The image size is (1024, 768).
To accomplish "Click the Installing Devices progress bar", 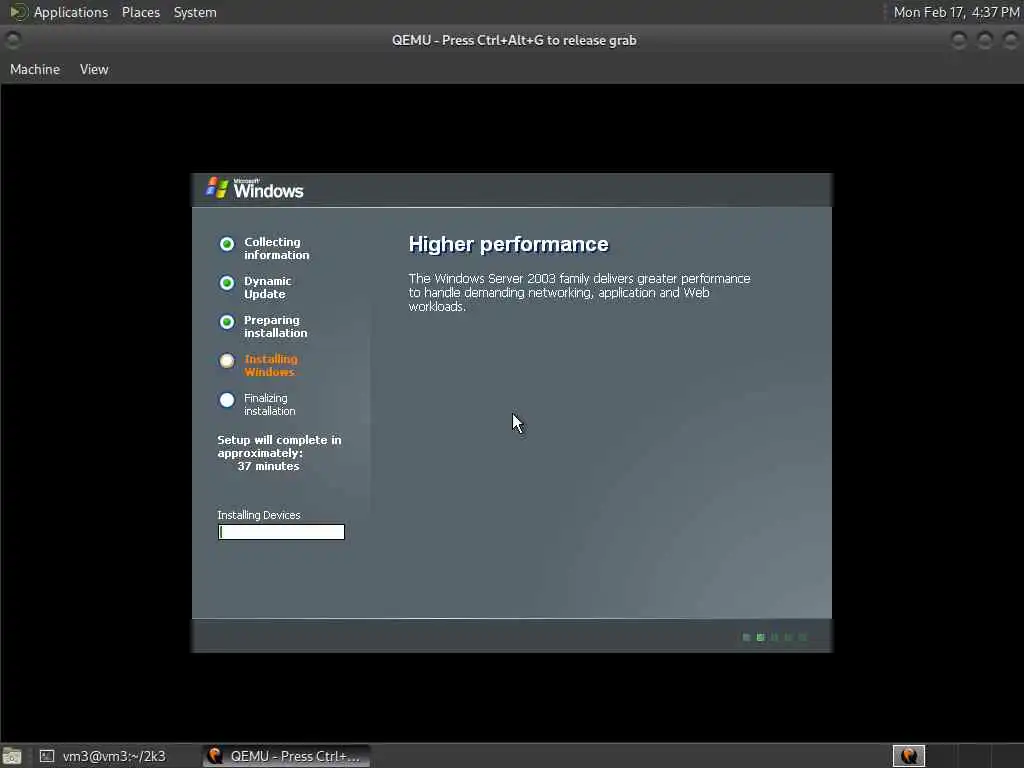I will pyautogui.click(x=281, y=532).
